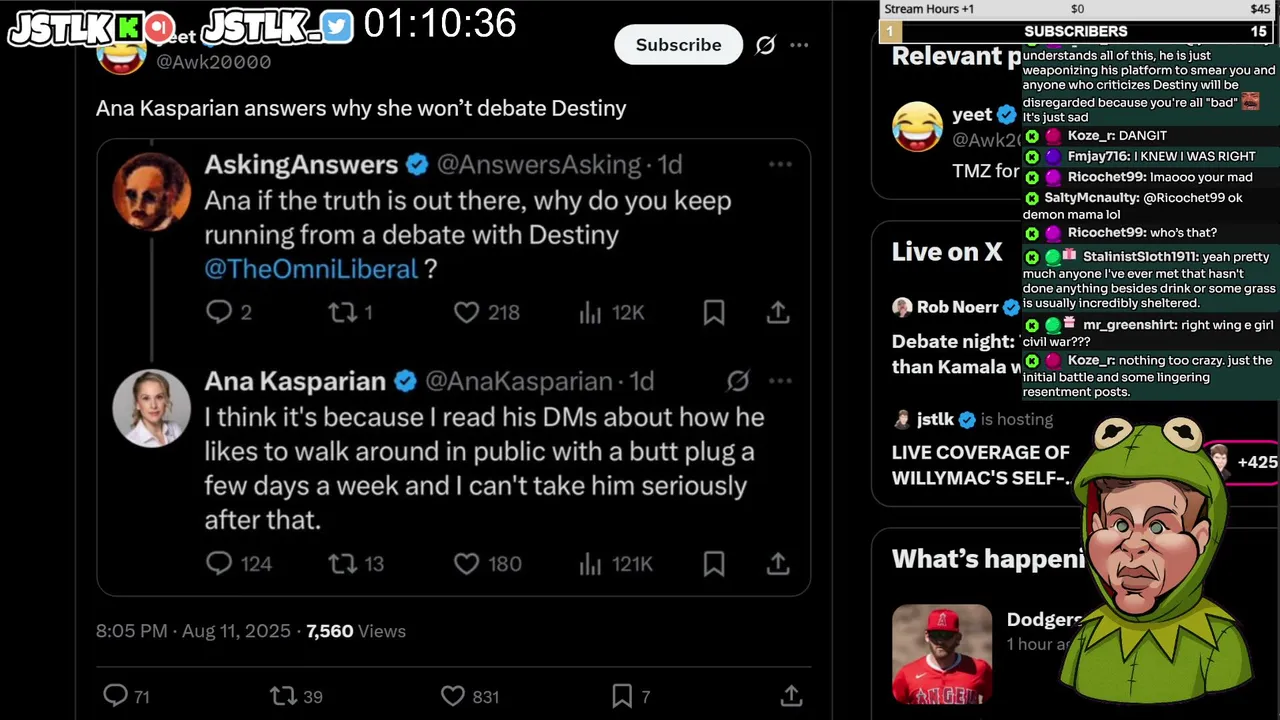The height and width of the screenshot is (720, 1280).
Task: Open more options on Ana Kasparian's reply
Action: pyautogui.click(x=780, y=381)
